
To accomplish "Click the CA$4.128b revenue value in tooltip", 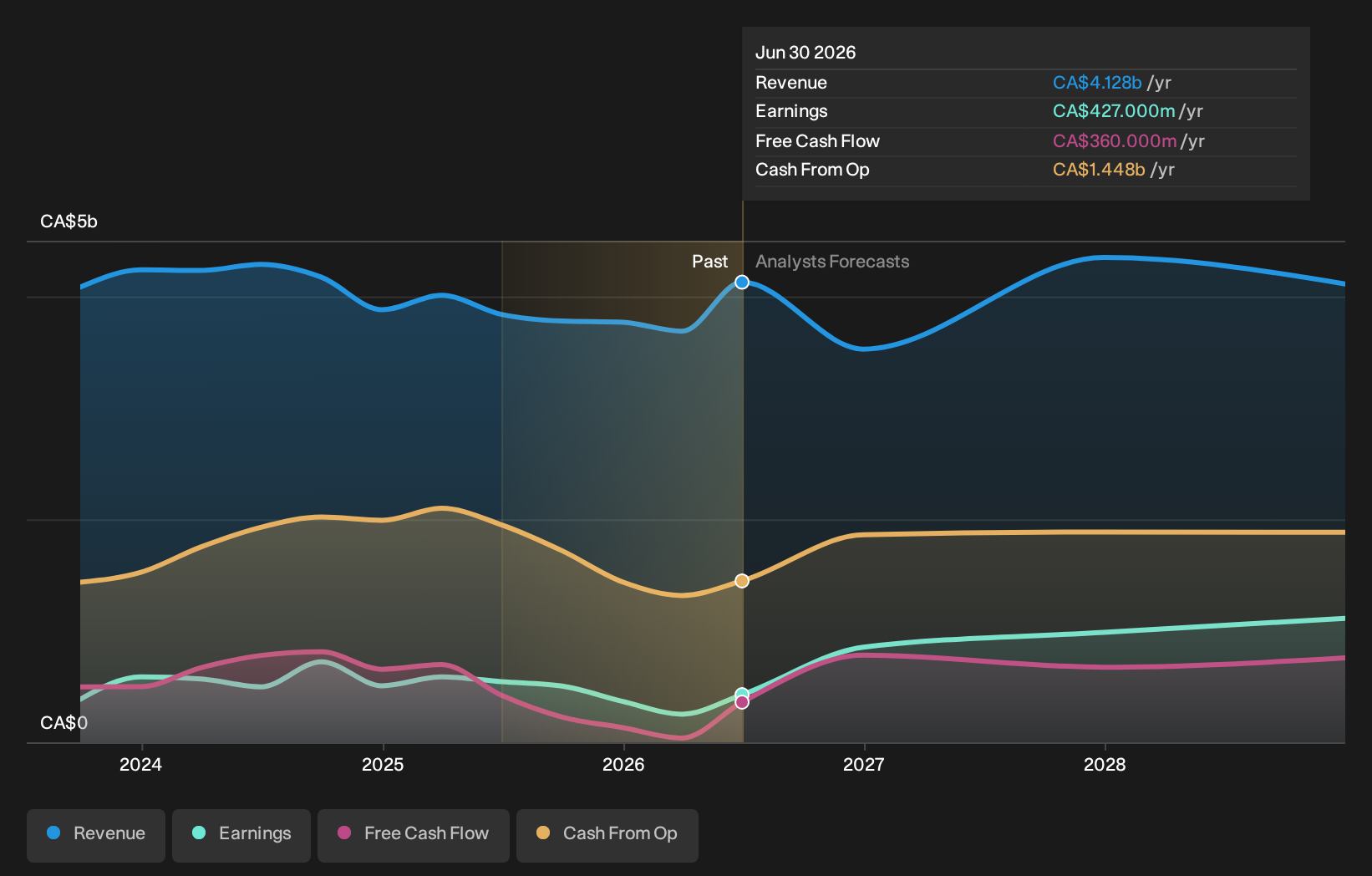I will pyautogui.click(x=1097, y=83).
